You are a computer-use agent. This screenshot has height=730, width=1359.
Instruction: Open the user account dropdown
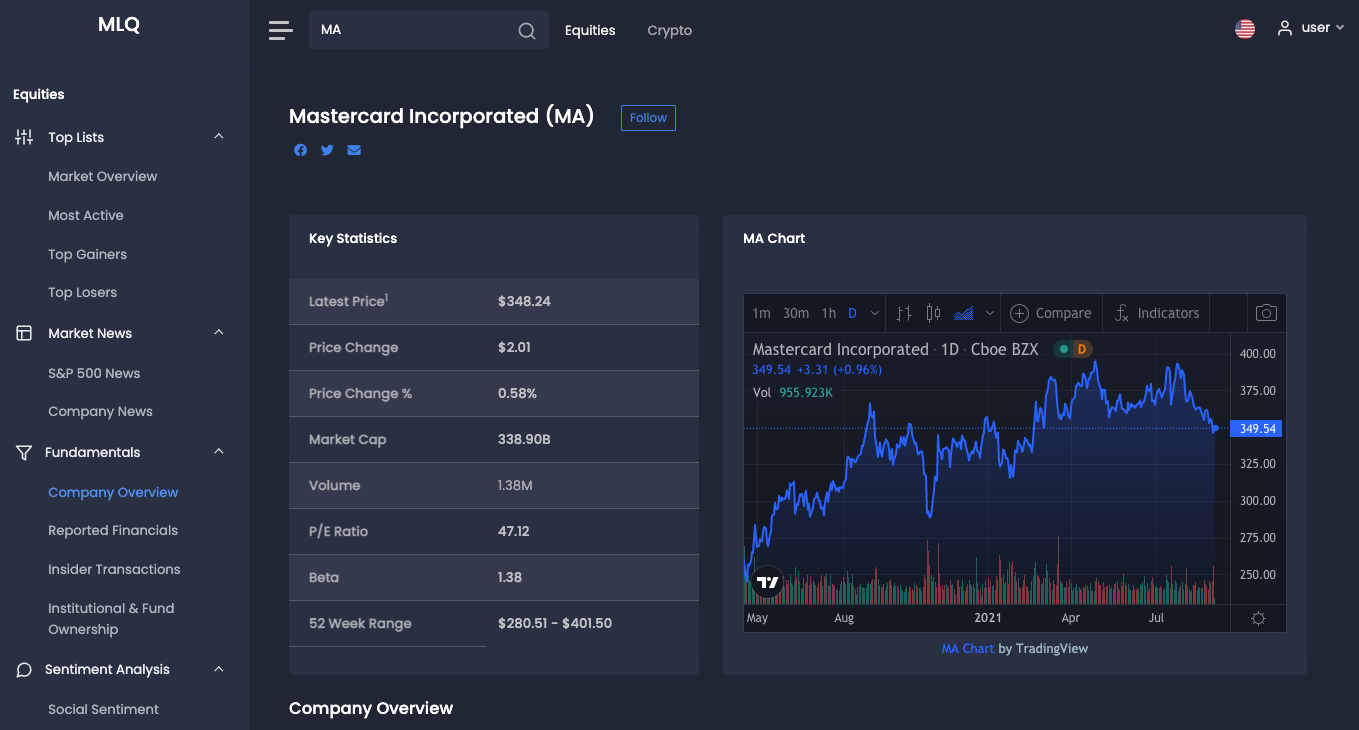(x=1310, y=28)
